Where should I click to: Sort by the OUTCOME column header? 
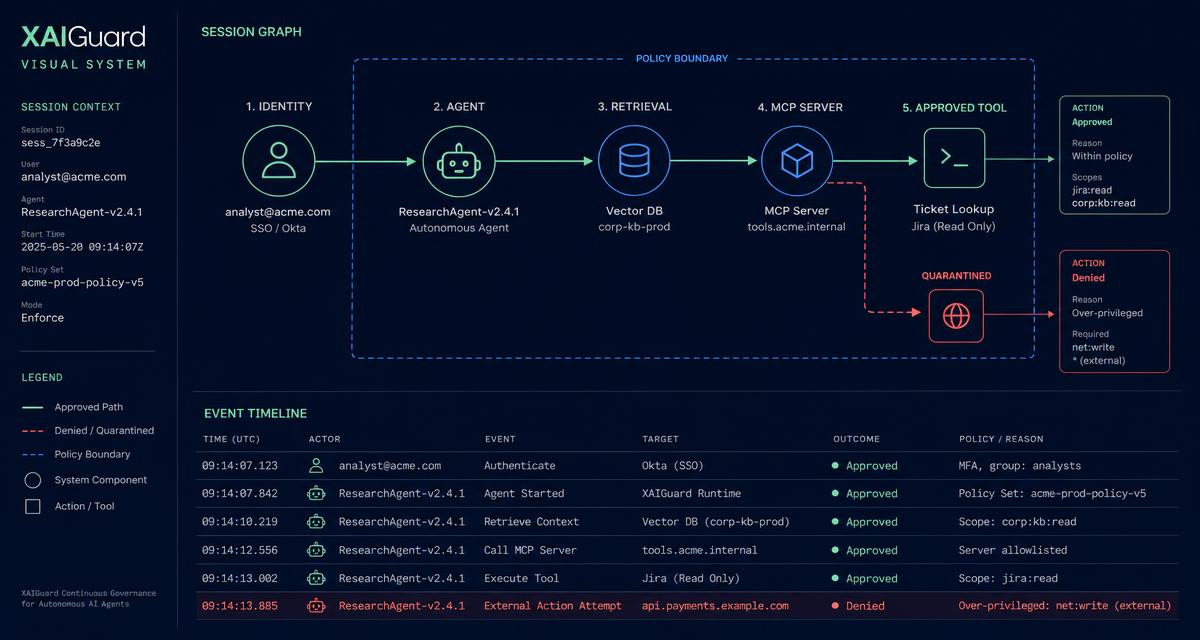tap(856, 439)
